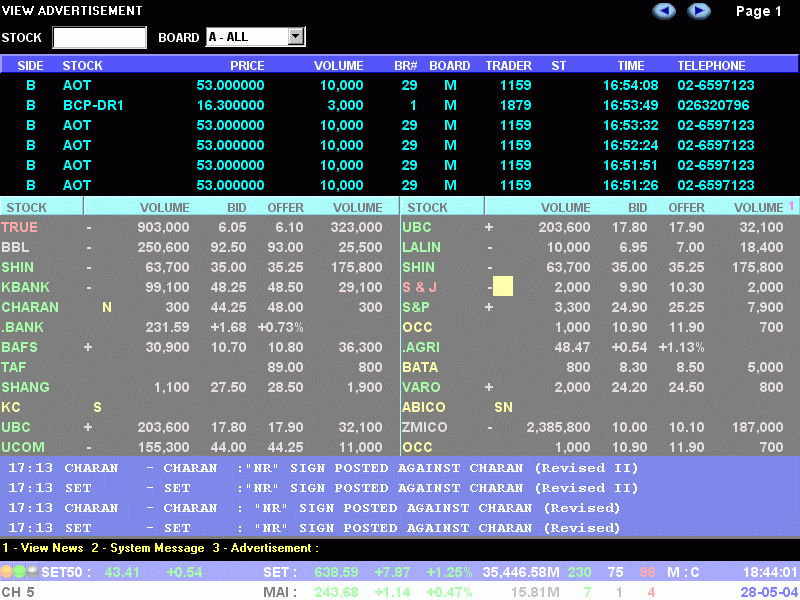Screen dimensions: 800x600
Task: Select the BCP-DR1 advertisement row
Action: (x=400, y=105)
